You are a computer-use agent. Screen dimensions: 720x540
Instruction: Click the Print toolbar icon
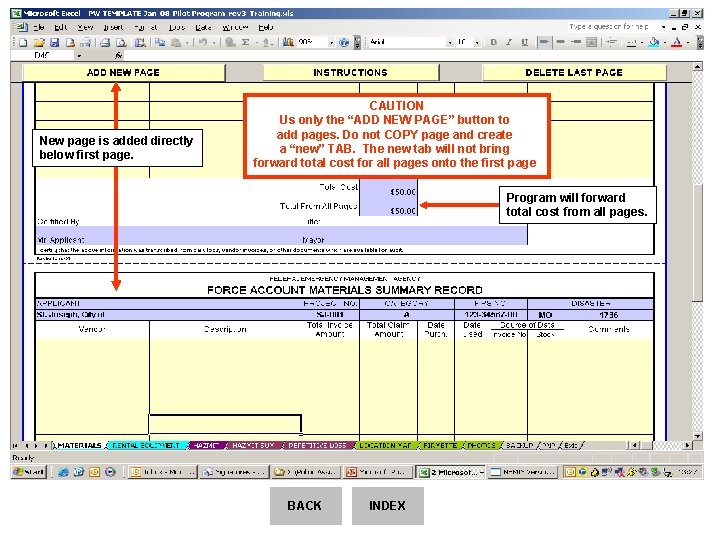coord(105,42)
